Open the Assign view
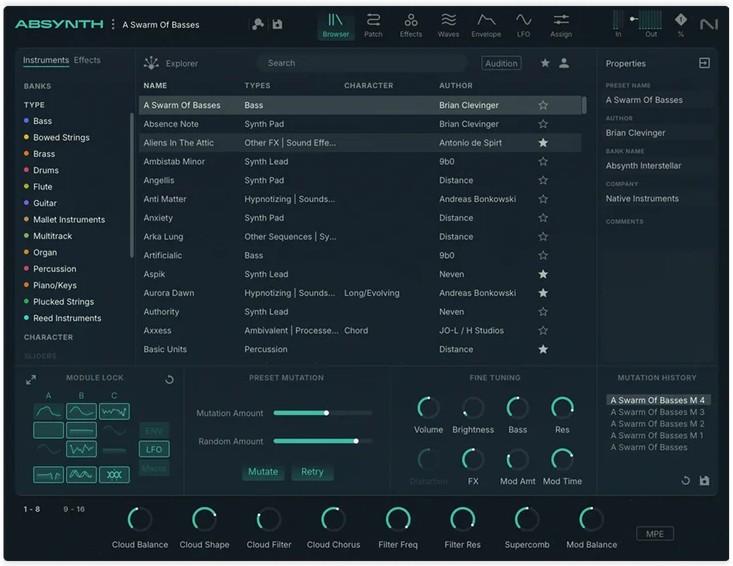The image size is (733, 566). coord(561,25)
